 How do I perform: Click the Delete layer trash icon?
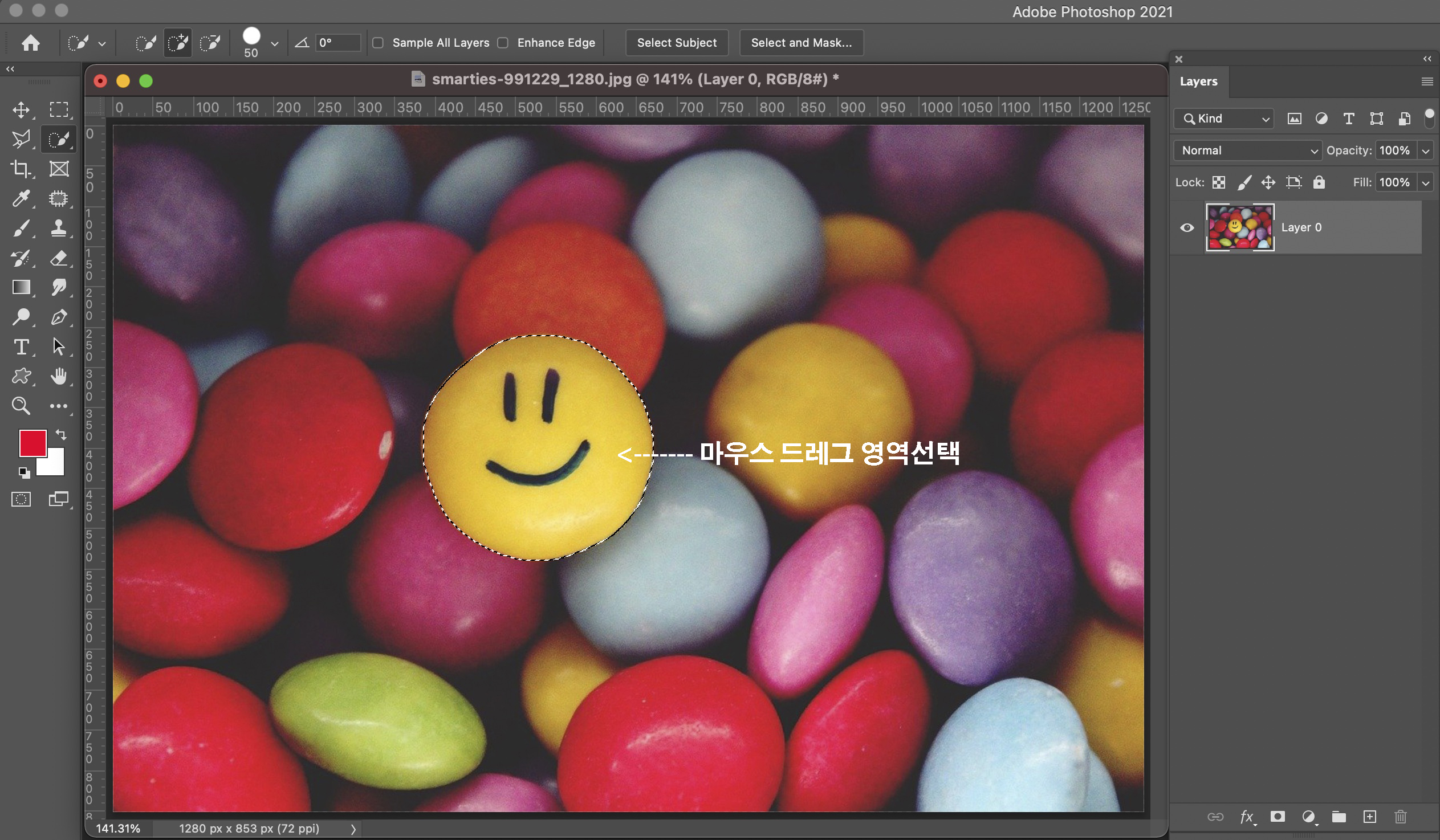1400,817
